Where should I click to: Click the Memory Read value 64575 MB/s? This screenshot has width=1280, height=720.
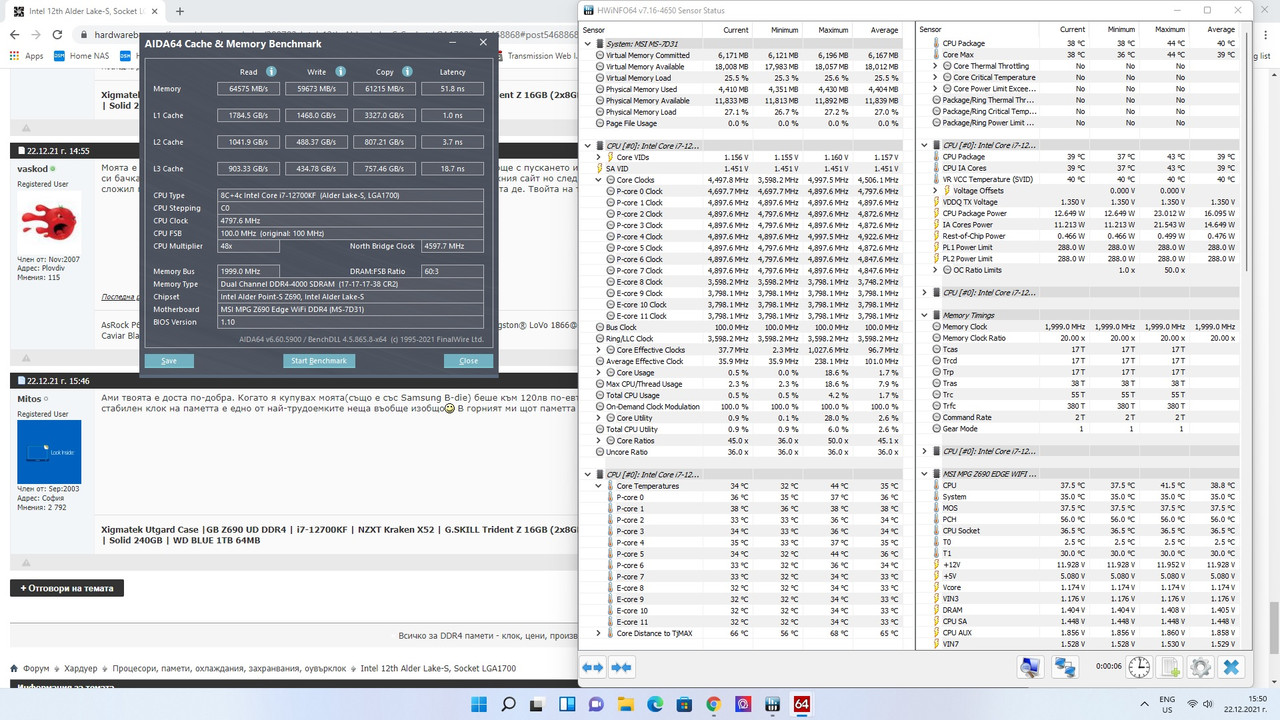click(x=250, y=89)
